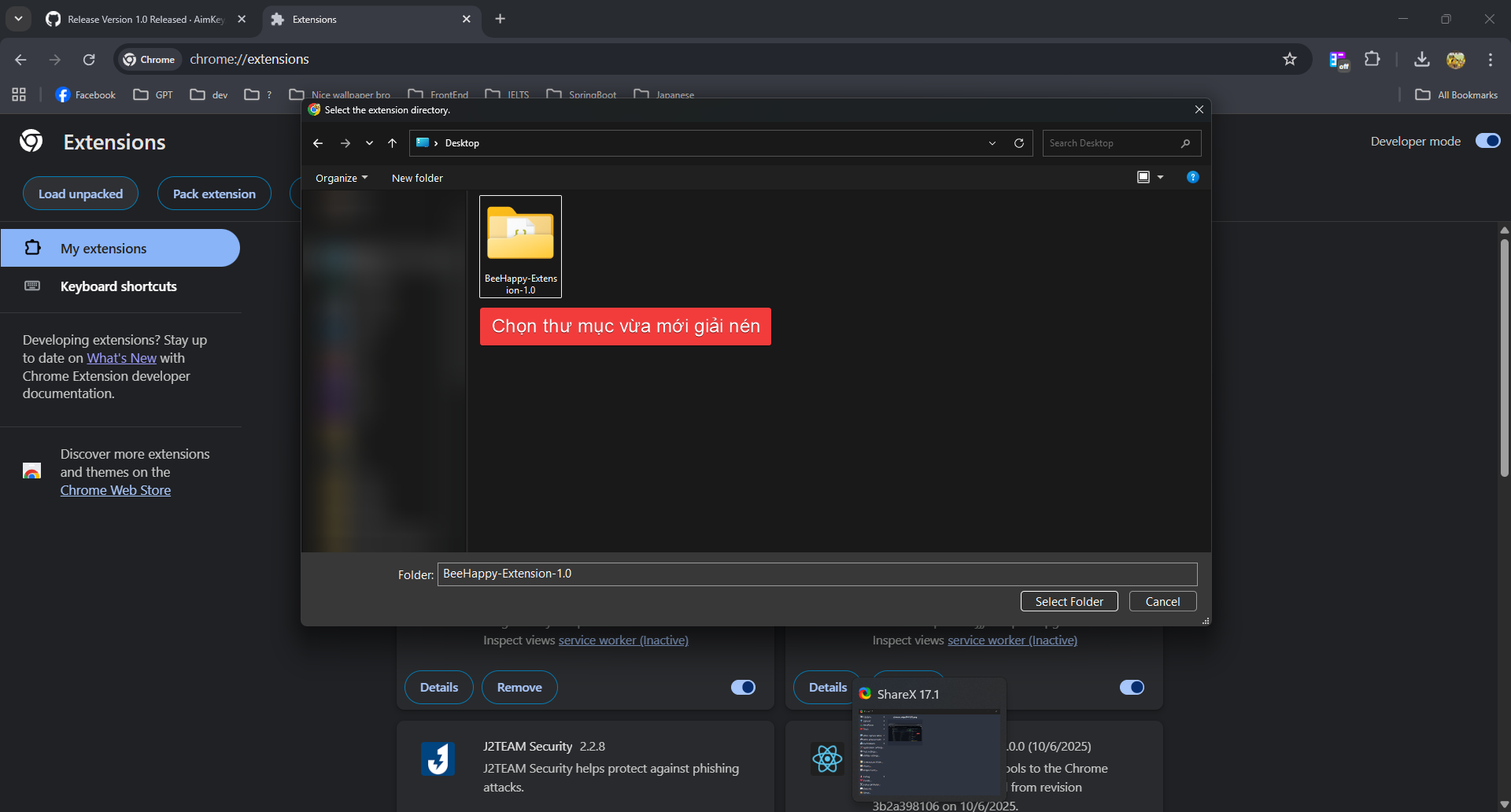The height and width of the screenshot is (812, 1511).
Task: Click the Select Folder button
Action: pos(1069,601)
